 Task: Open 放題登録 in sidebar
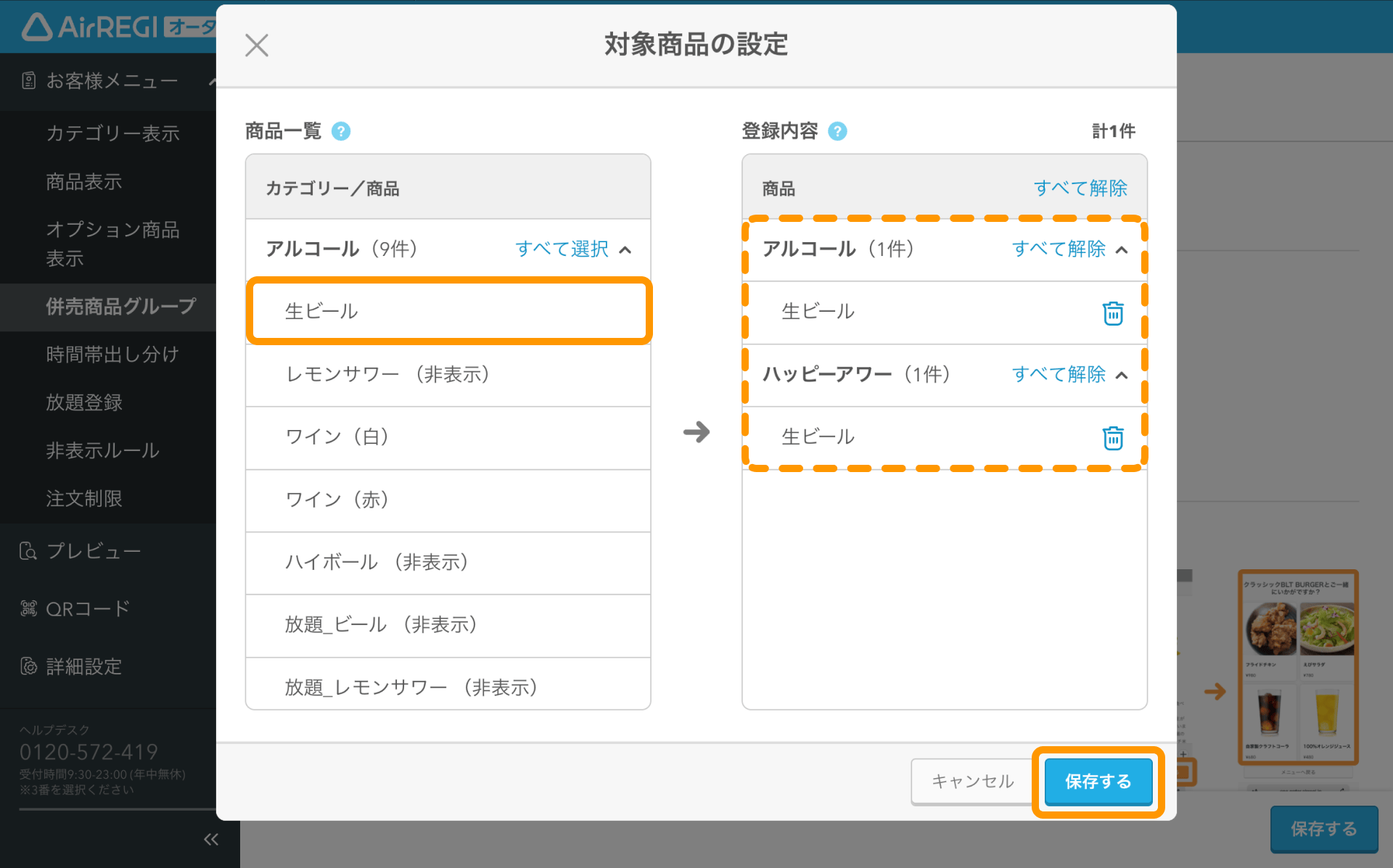click(x=84, y=402)
